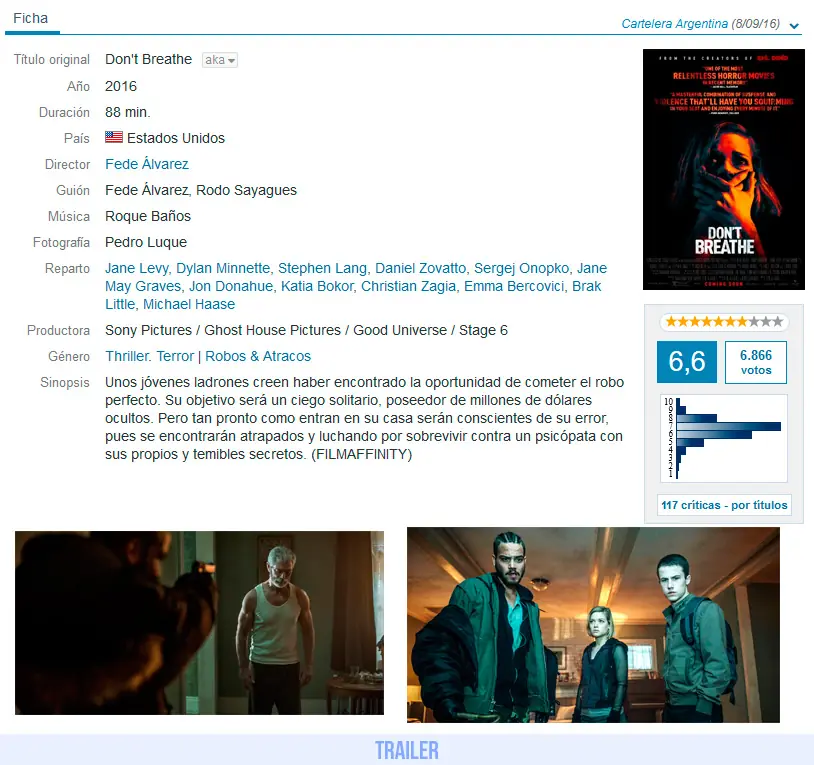
Task: Open the vote distribution histogram
Action: (x=724, y=439)
